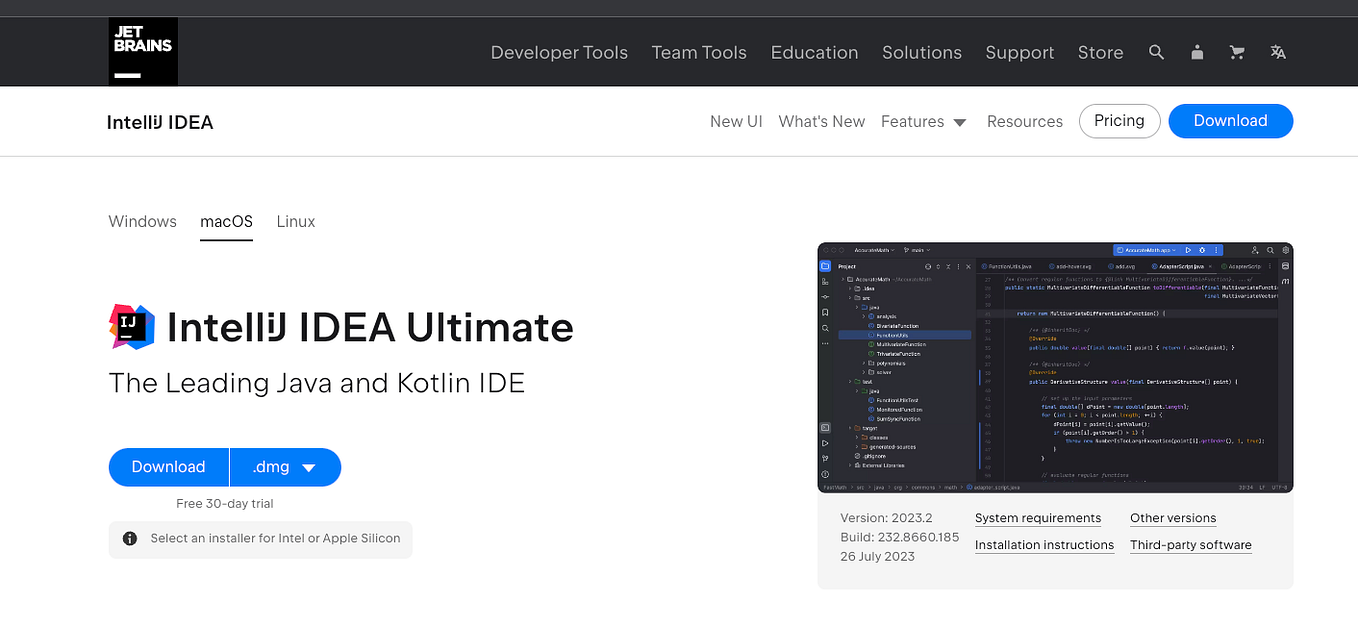
Task: Open the Developer Tools menu
Action: click(x=559, y=52)
